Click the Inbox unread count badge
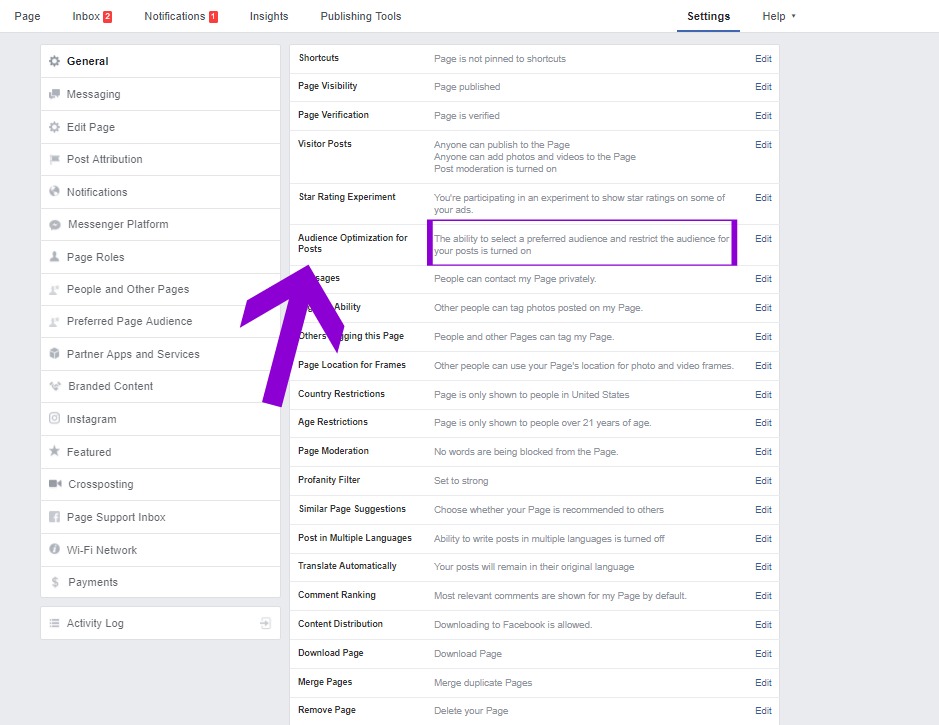This screenshot has width=939, height=725. point(107,17)
